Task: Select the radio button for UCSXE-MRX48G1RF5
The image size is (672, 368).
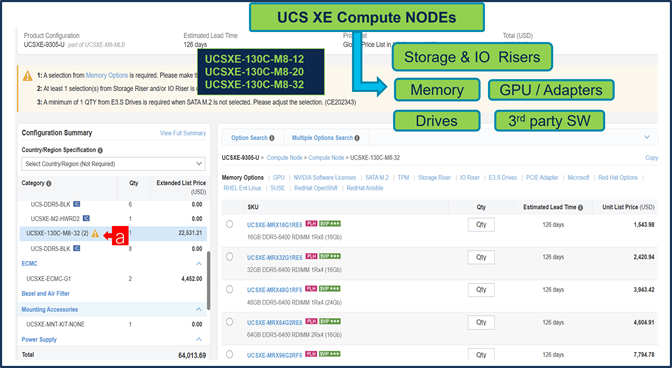Action: point(230,289)
